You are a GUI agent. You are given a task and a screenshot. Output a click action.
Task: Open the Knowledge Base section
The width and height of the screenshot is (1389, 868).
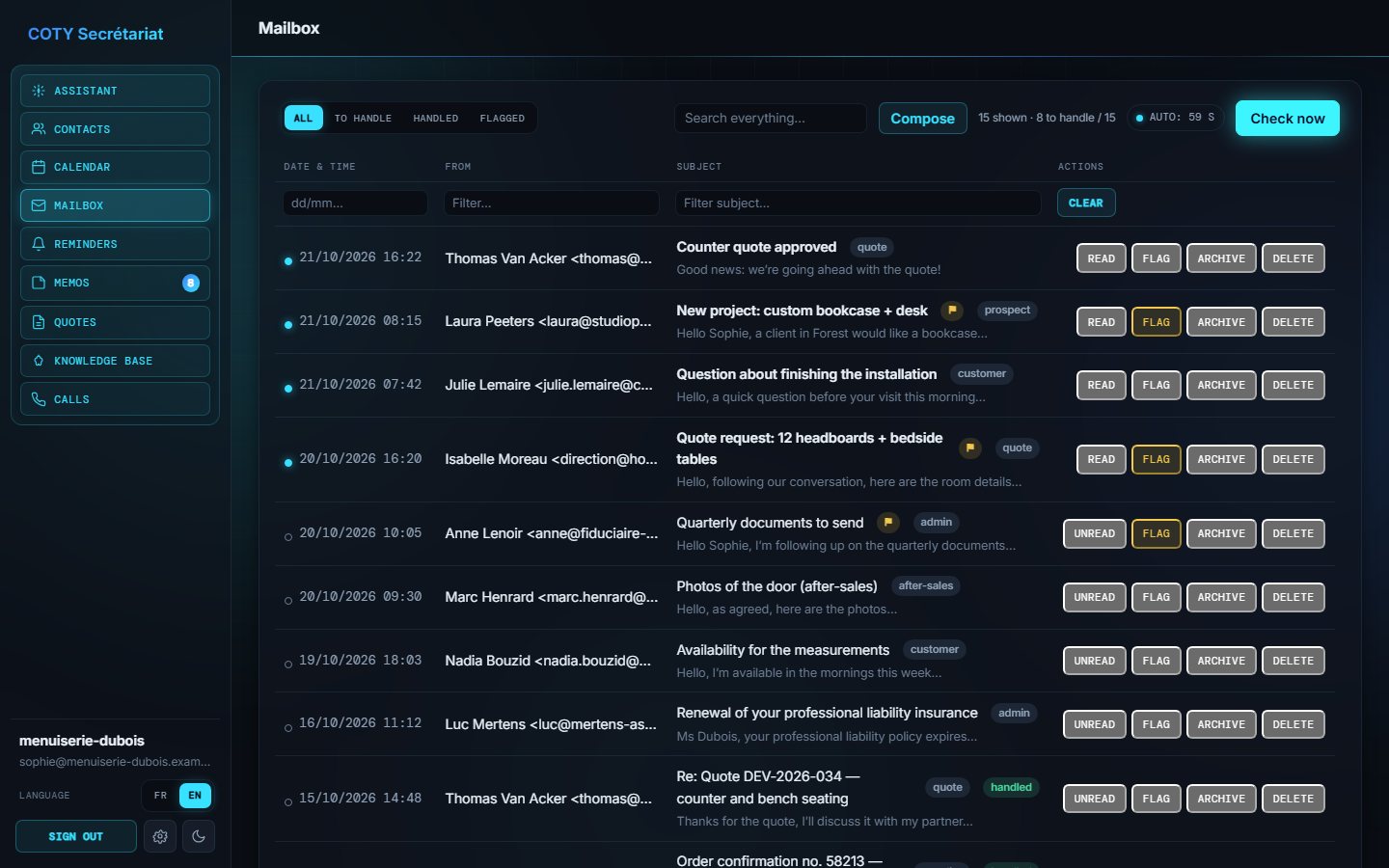click(x=115, y=361)
